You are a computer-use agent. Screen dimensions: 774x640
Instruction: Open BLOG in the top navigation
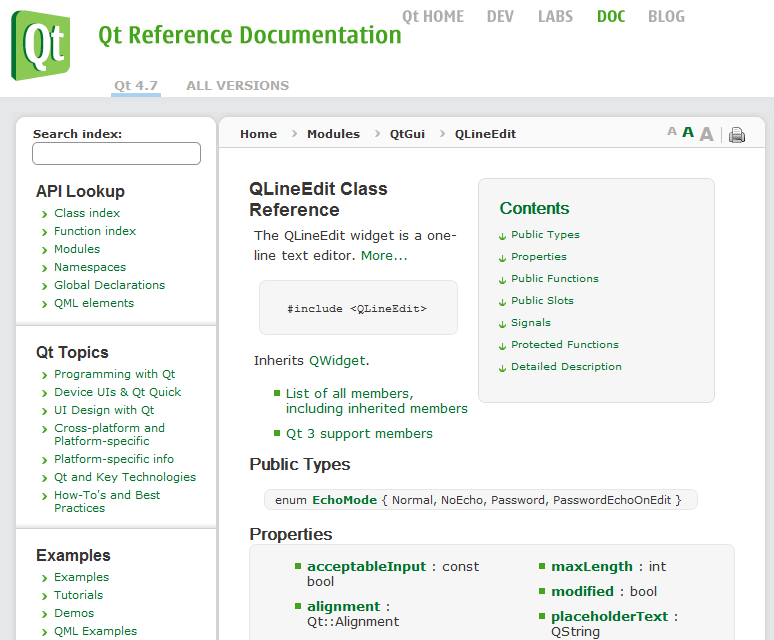(x=666, y=17)
